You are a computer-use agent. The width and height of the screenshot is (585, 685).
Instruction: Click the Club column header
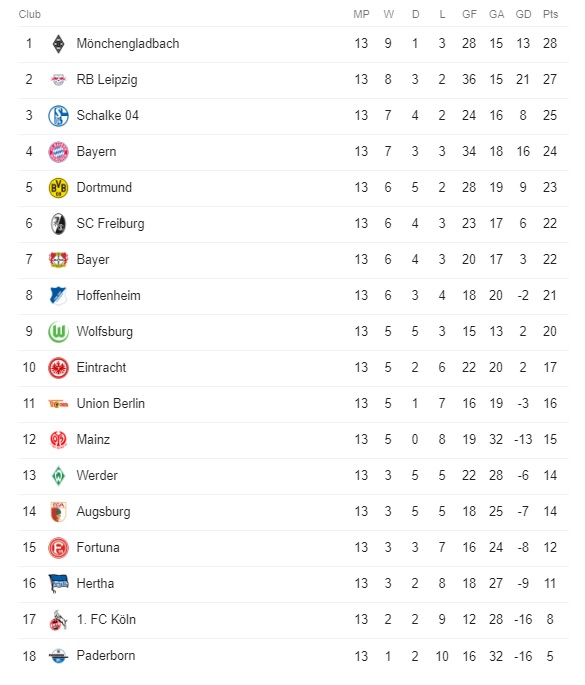point(30,14)
